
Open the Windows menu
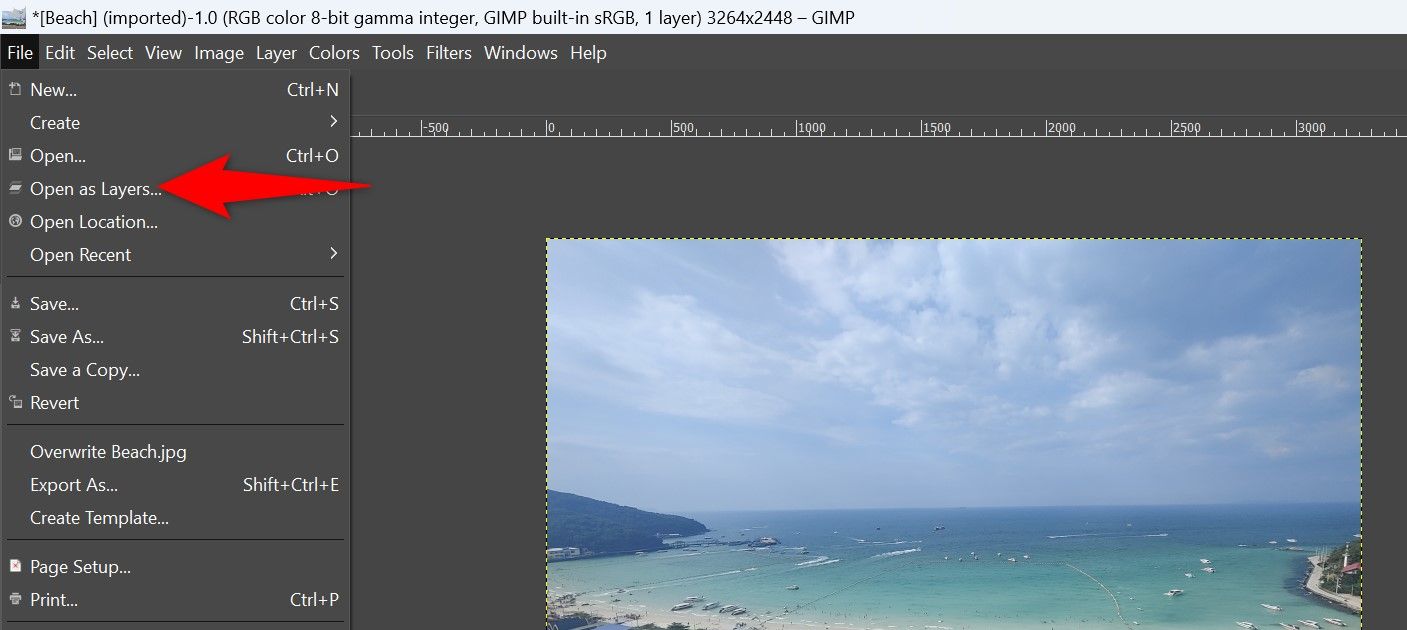coord(520,52)
